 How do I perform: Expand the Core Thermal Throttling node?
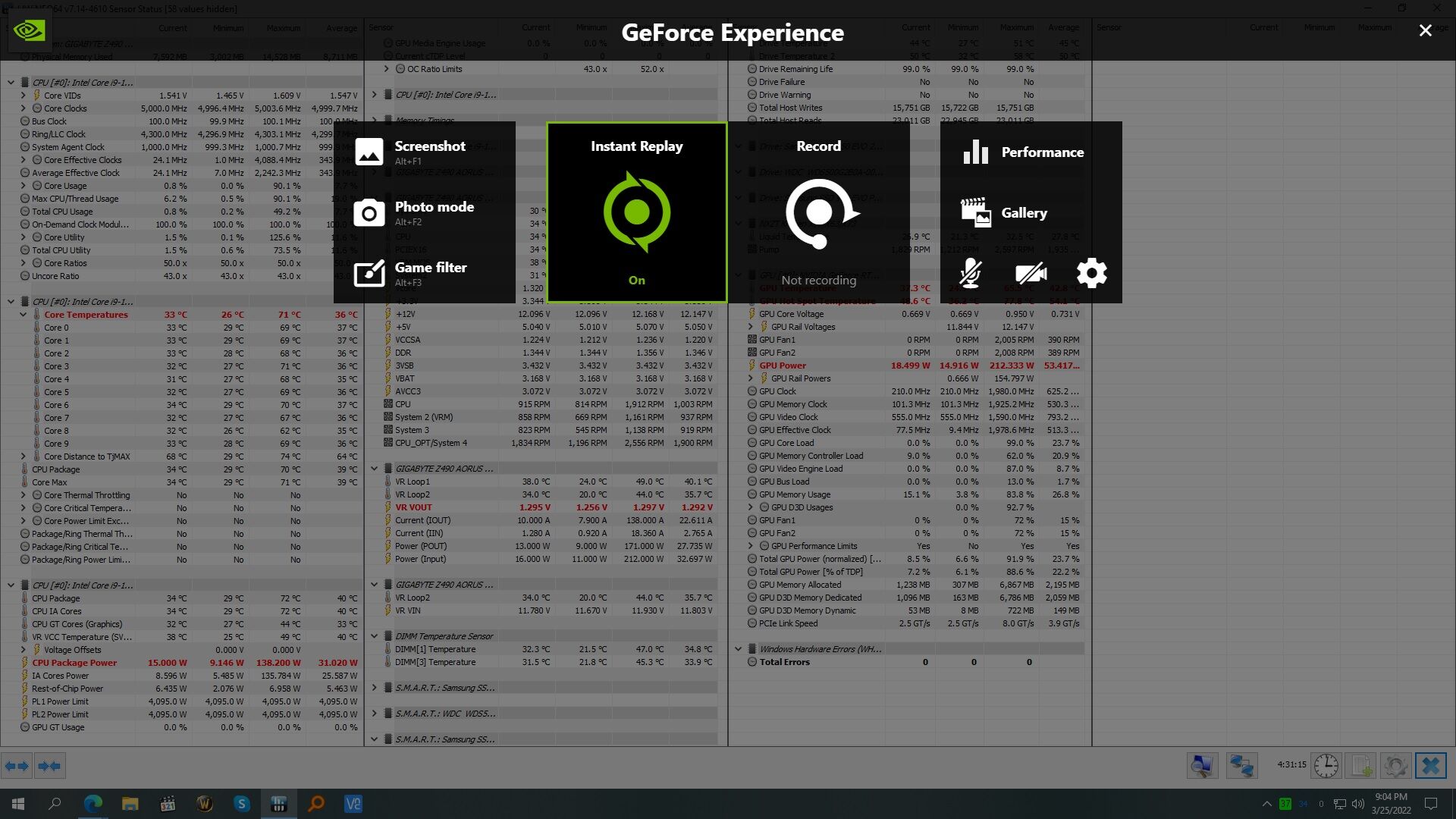tap(23, 495)
